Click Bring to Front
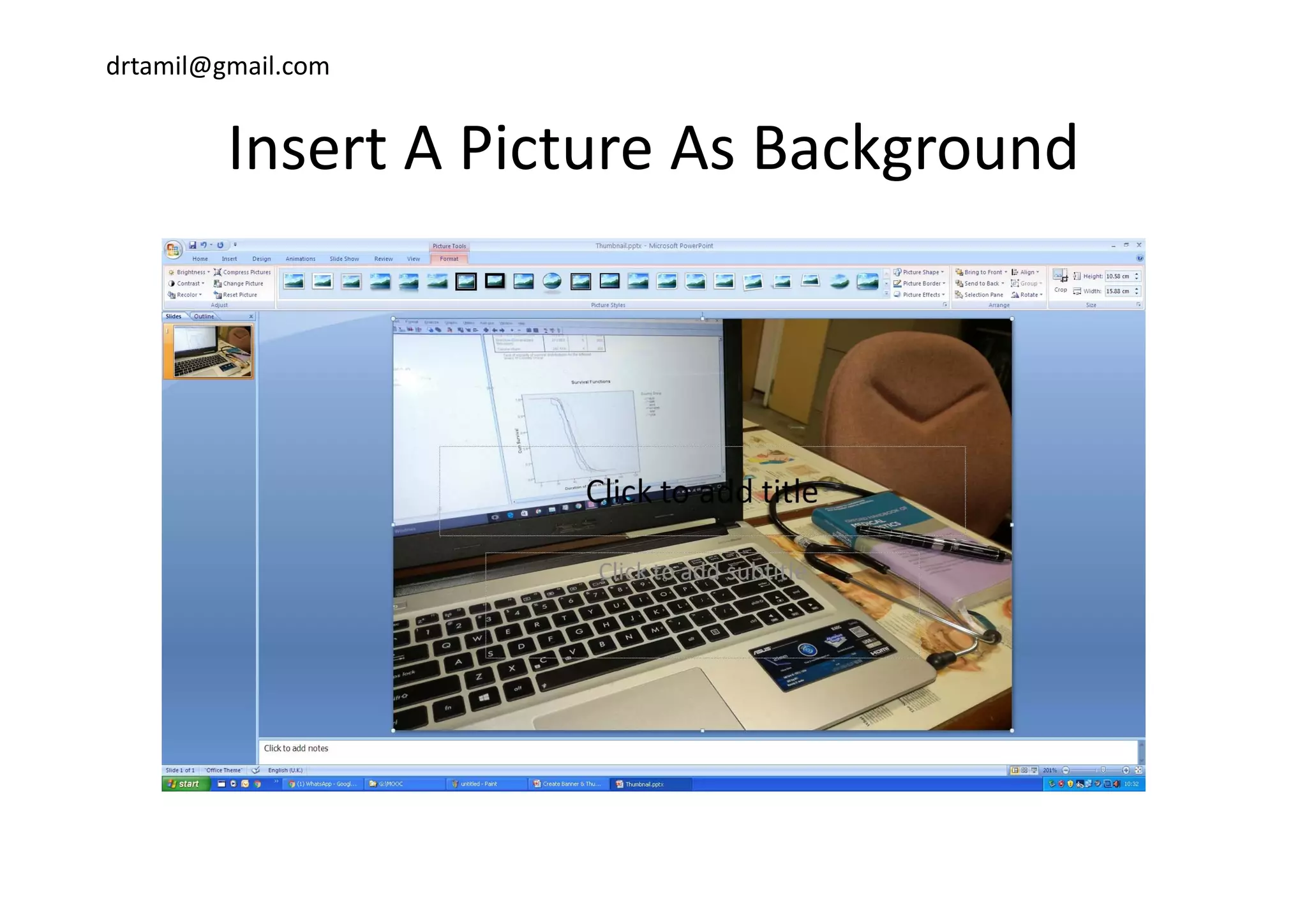 (981, 272)
